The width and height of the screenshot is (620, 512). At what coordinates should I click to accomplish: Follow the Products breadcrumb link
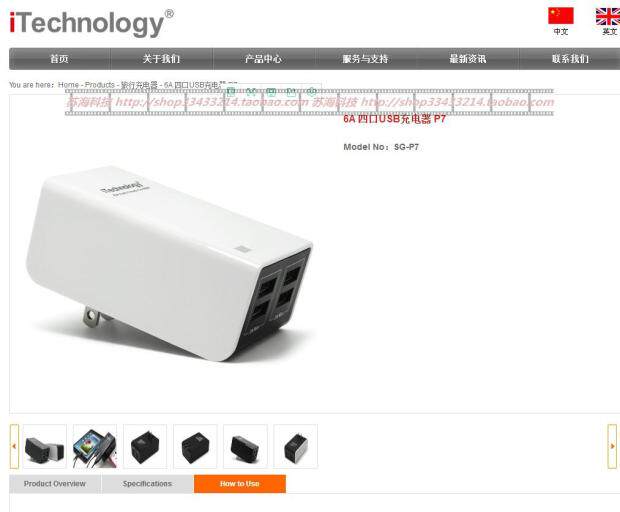pyautogui.click(x=100, y=85)
